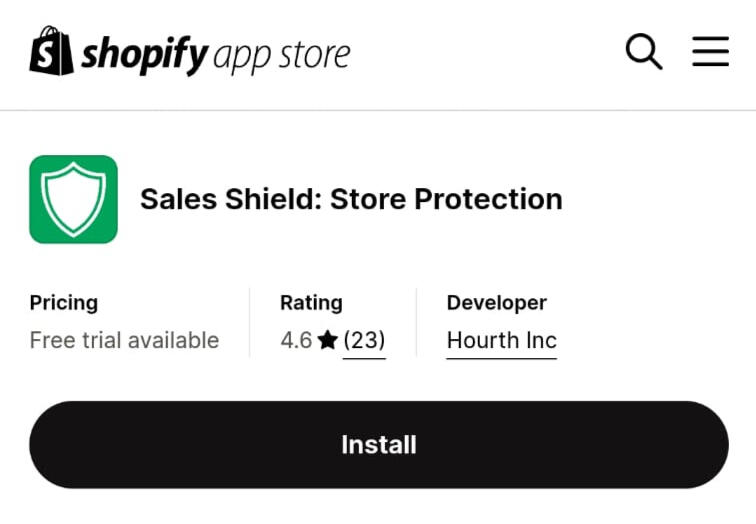Click the "app store" header text
756x524 pixels.
coord(283,56)
